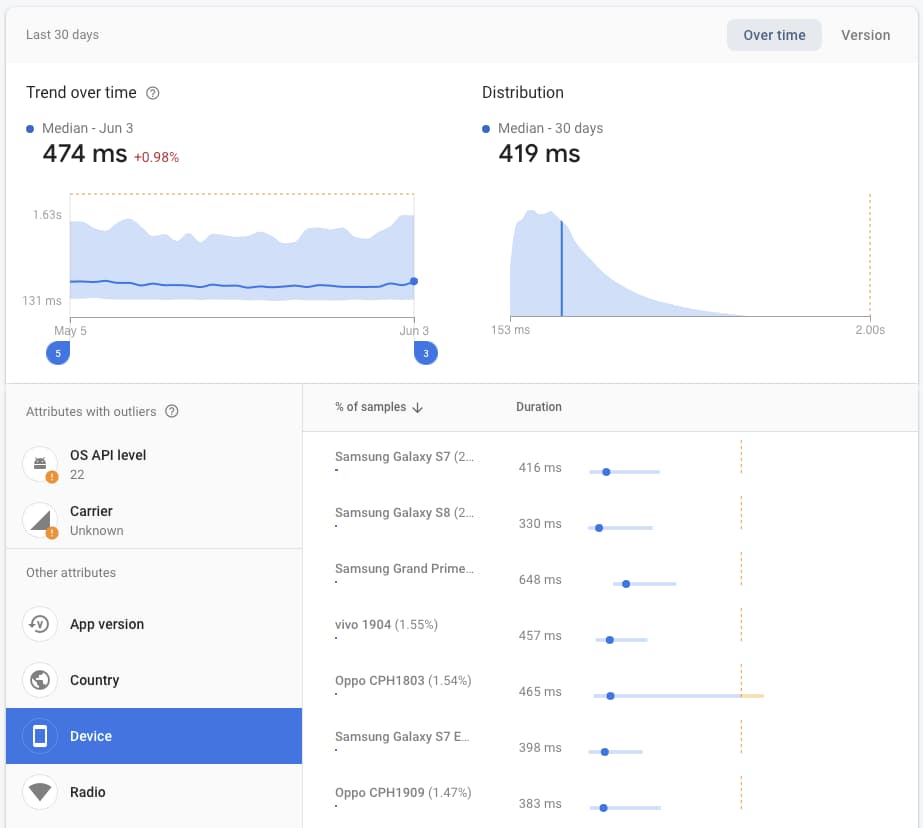Click the 330 ms duration value

coord(540,524)
